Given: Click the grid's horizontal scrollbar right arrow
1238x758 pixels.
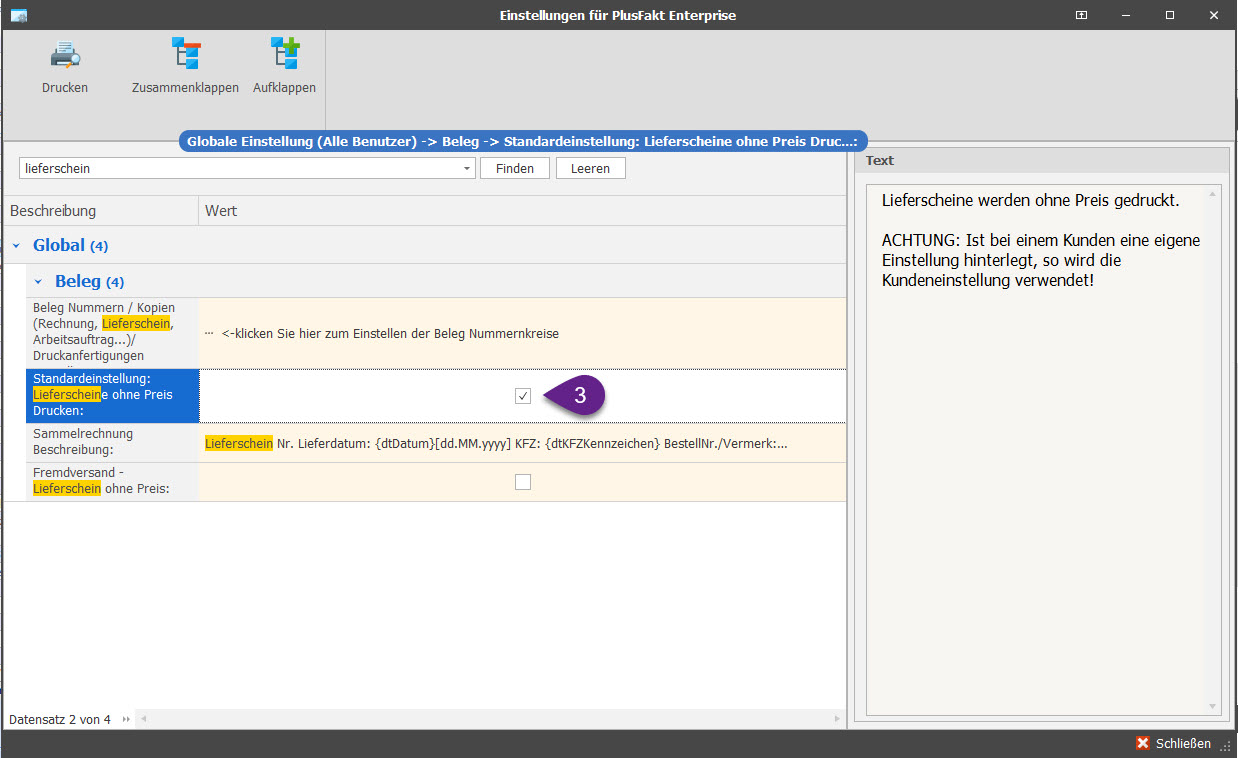Looking at the screenshot, I should click(837, 719).
